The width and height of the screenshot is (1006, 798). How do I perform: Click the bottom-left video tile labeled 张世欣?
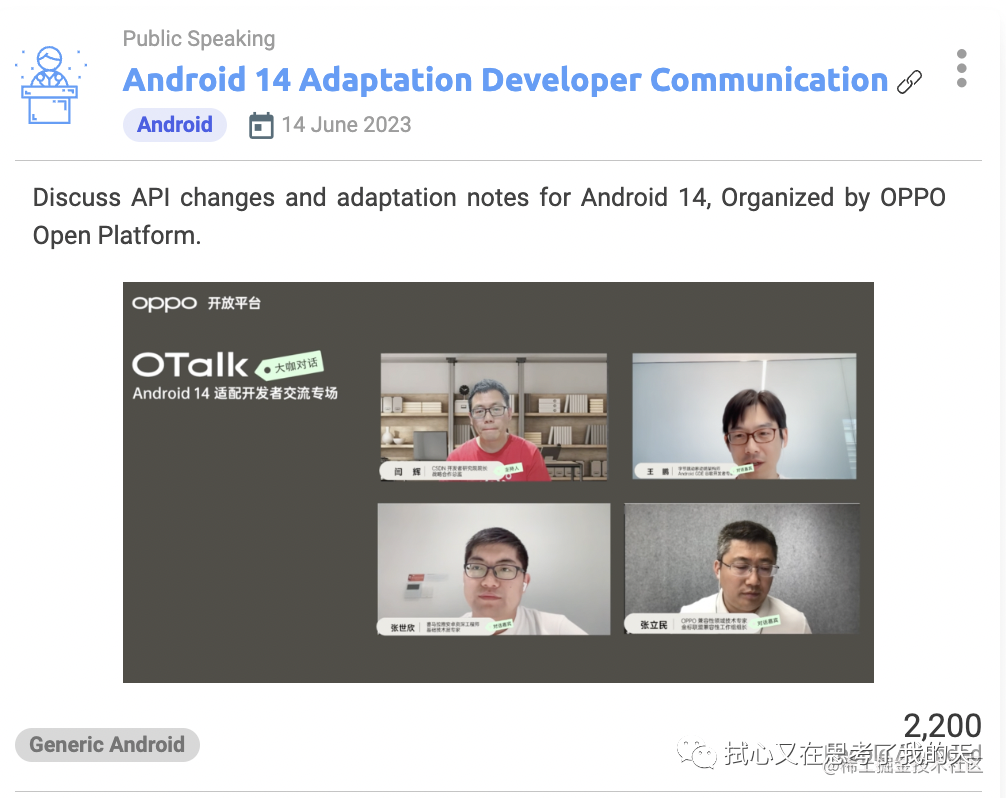(x=493, y=570)
